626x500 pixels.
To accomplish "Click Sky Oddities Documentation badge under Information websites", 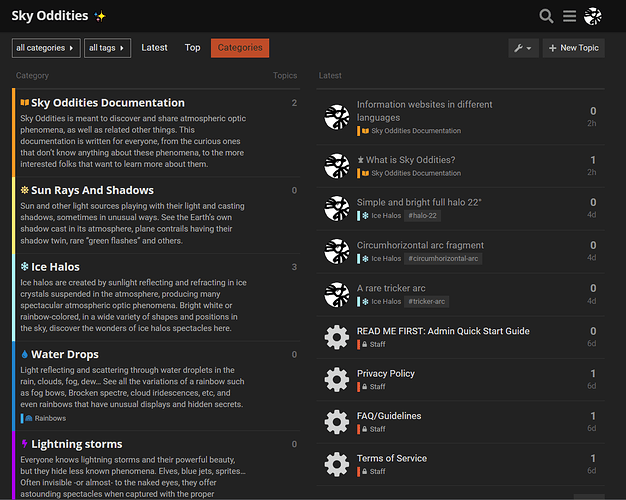I will (409, 131).
